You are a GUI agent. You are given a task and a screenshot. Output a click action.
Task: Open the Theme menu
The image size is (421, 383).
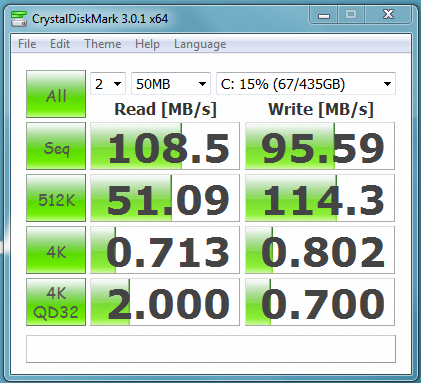click(103, 44)
